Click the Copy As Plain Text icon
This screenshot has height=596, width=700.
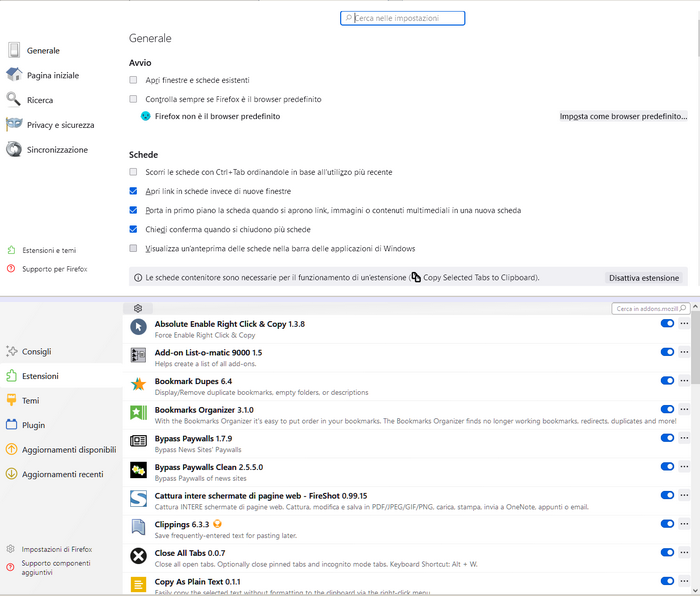click(138, 584)
